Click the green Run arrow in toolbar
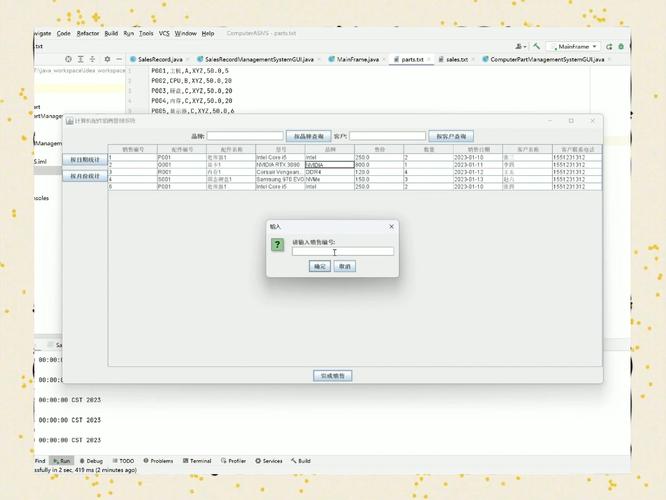Image resolution: width=666 pixels, height=500 pixels. pos(610,46)
